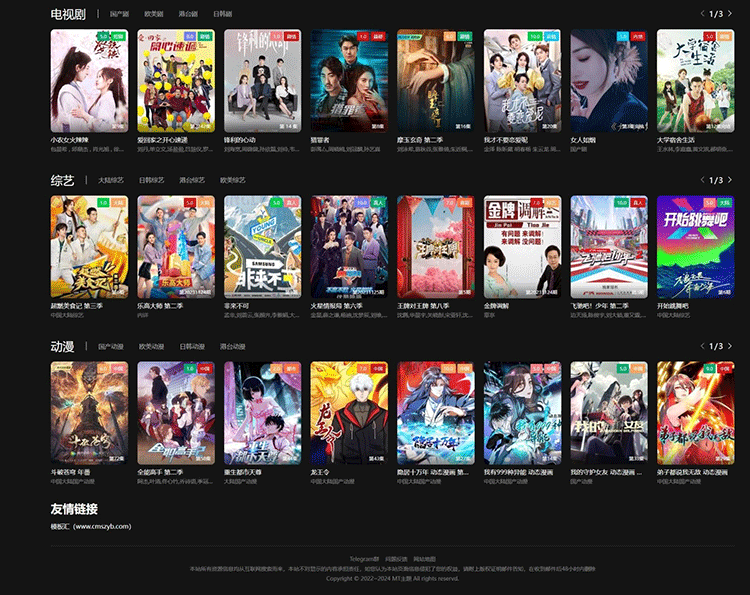750x595 pixels.
Task: Open the 电视剧 section heading
Action: (68, 14)
